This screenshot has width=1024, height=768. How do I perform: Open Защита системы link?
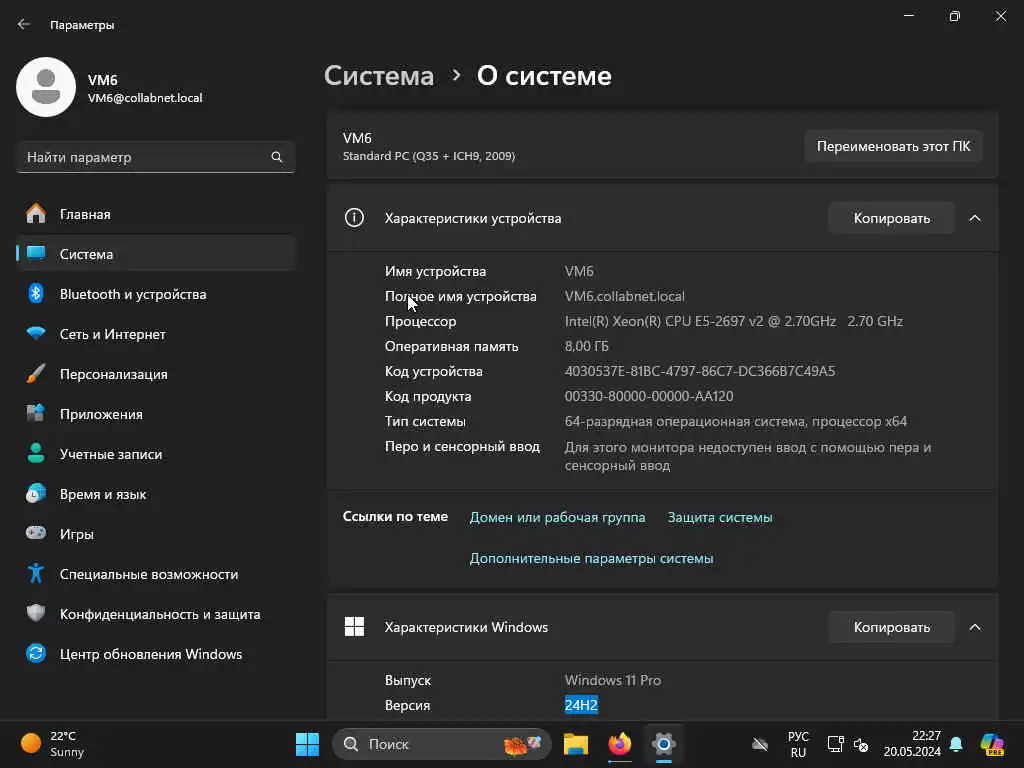coord(720,517)
